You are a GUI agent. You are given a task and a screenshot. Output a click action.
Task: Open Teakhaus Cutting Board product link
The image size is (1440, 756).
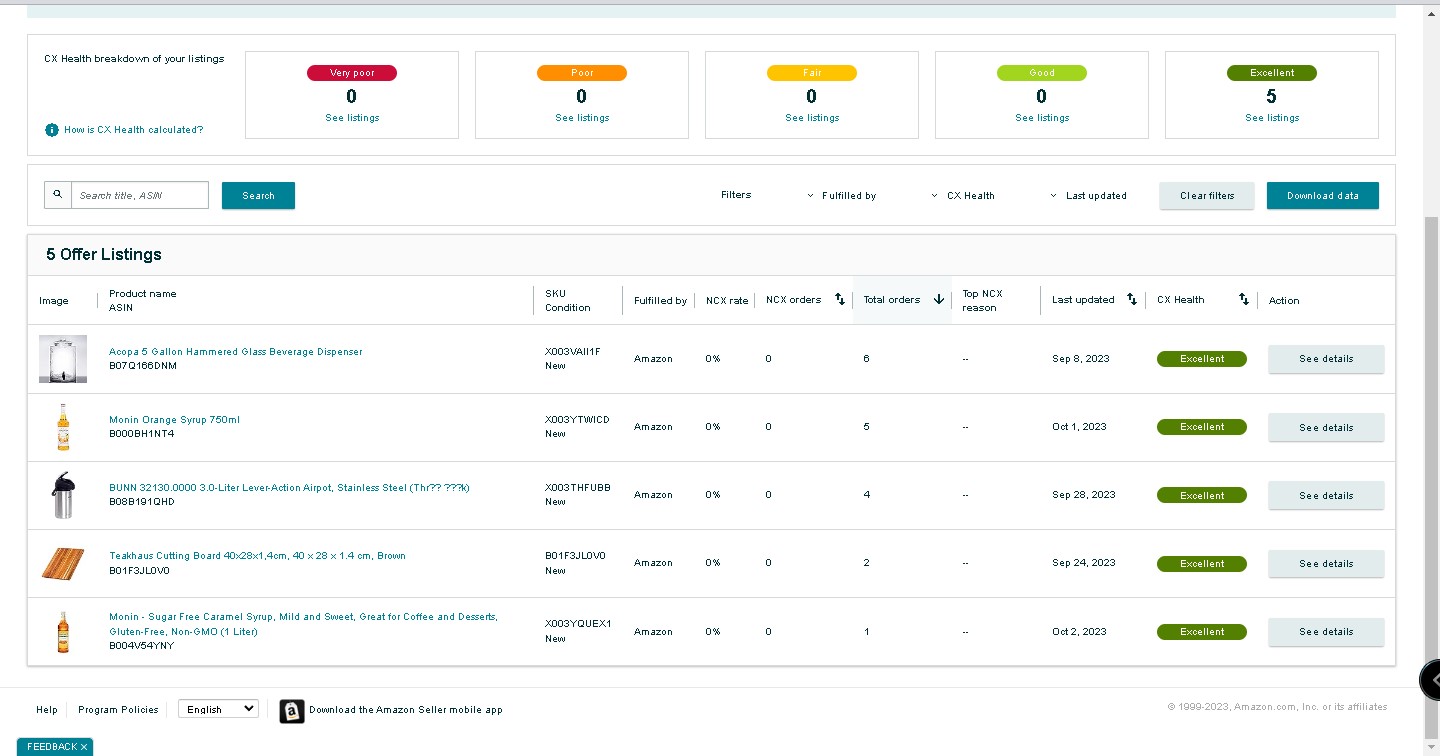[257, 556]
